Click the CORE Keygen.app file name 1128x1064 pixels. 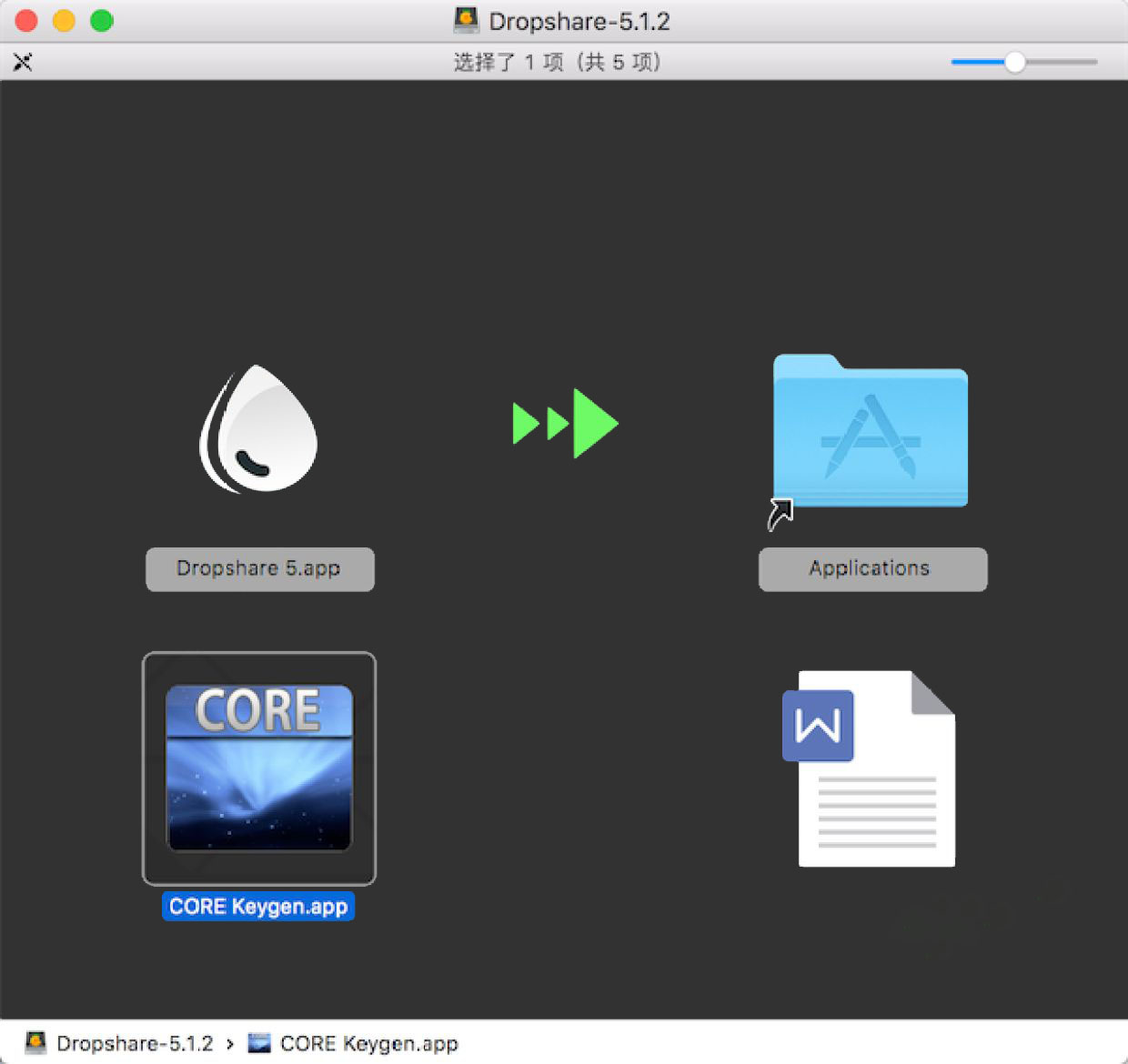pyautogui.click(x=258, y=907)
